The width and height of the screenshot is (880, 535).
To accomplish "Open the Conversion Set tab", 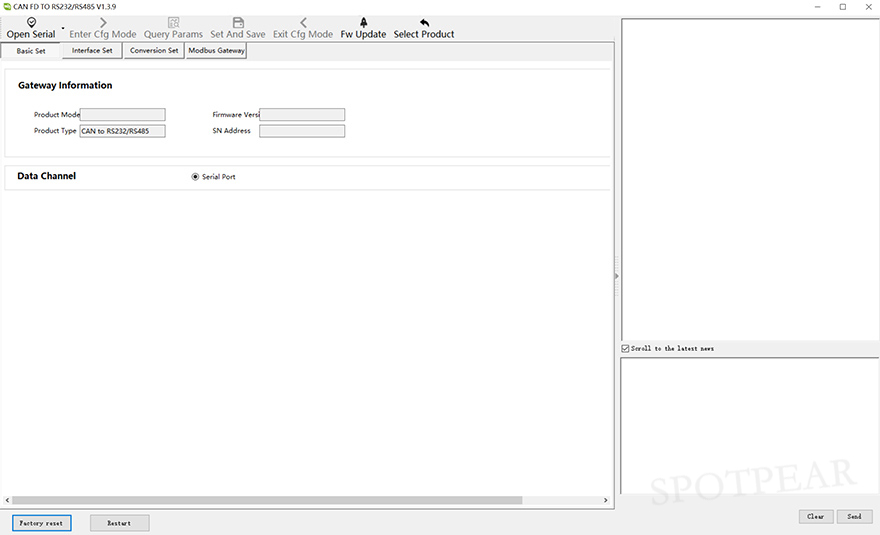I will [x=154, y=51].
